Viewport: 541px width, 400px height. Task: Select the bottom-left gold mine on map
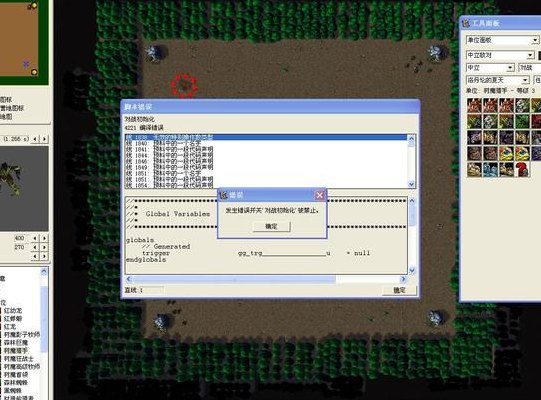pyautogui.click(x=161, y=322)
